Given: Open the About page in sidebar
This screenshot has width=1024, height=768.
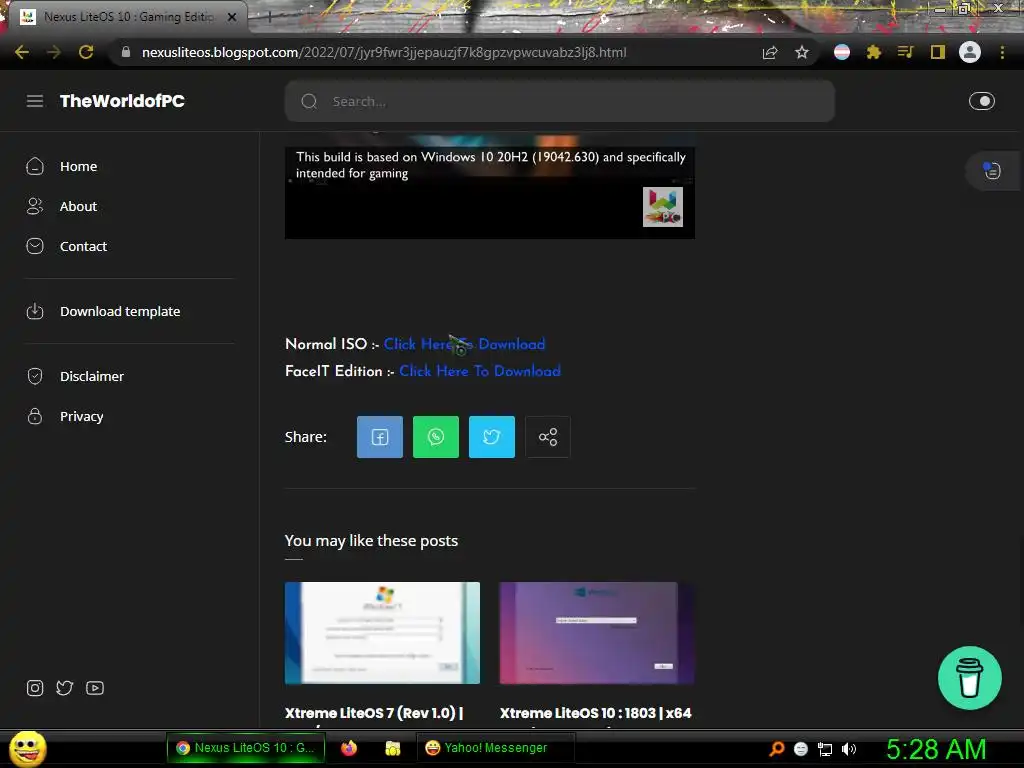Looking at the screenshot, I should (x=78, y=206).
